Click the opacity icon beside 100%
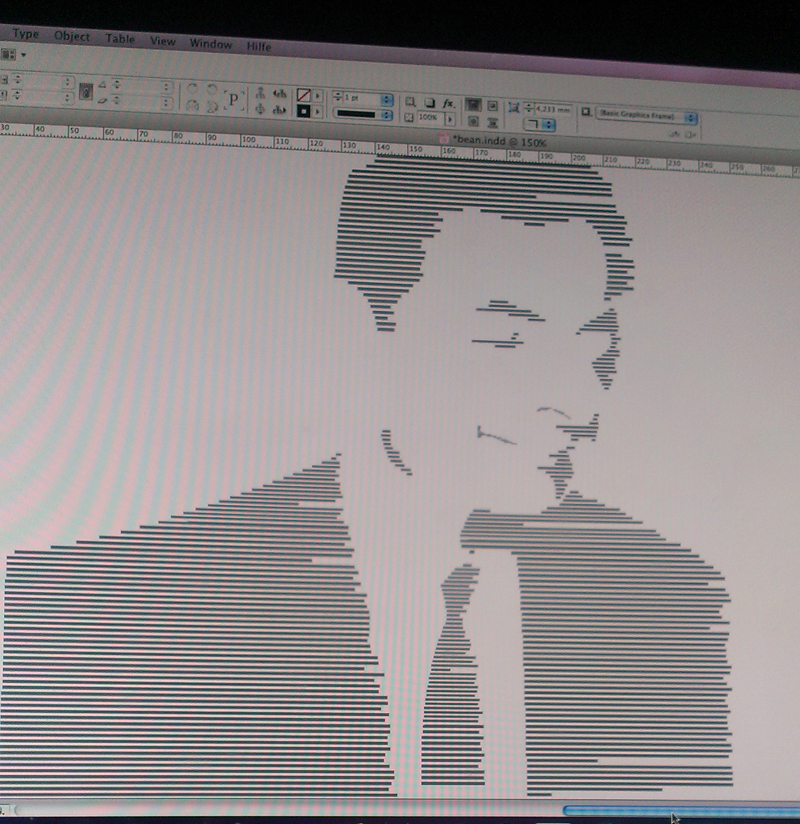The image size is (800, 824). (x=409, y=117)
